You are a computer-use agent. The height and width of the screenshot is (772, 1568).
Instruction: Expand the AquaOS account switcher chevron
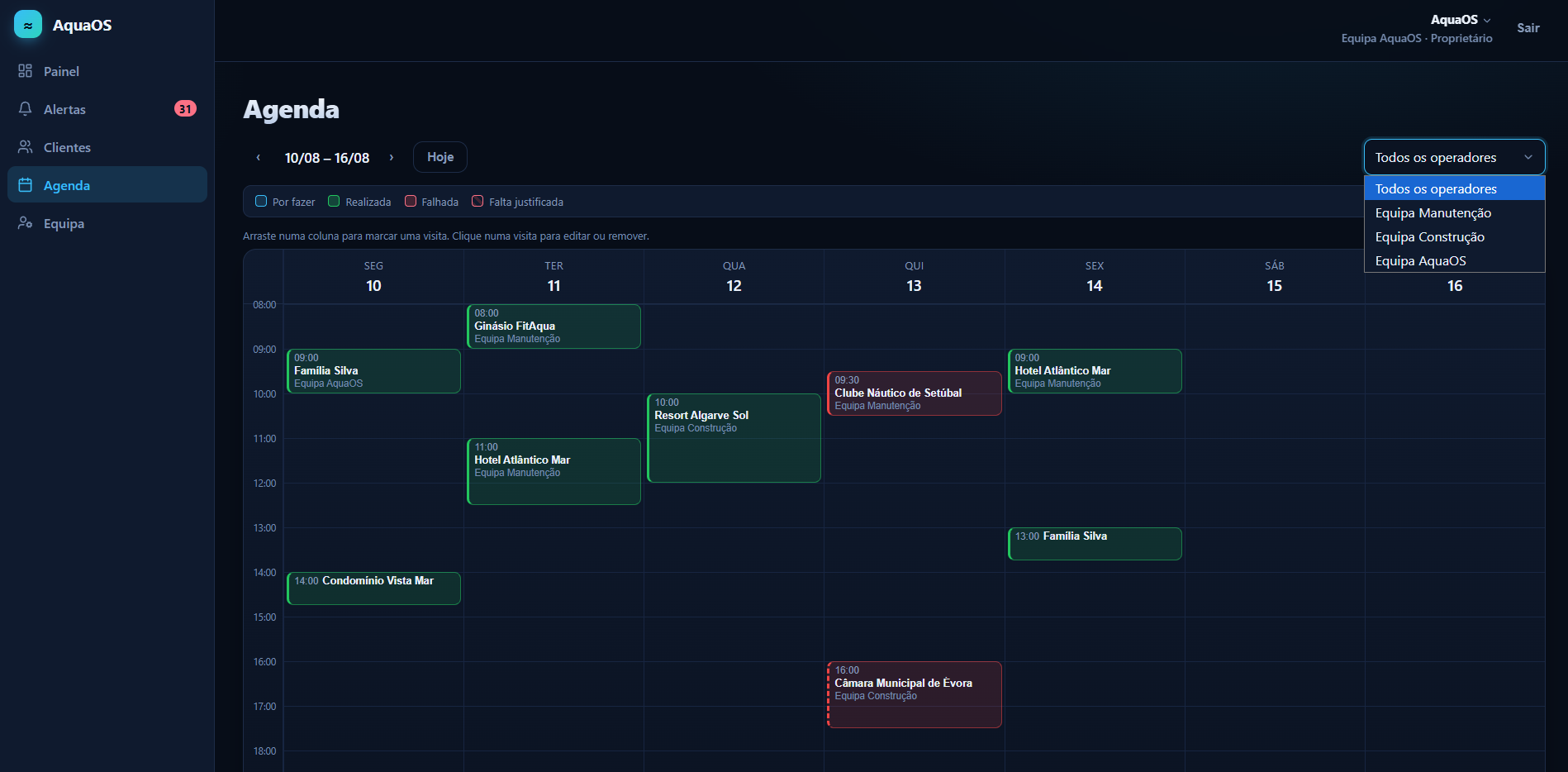click(1487, 21)
